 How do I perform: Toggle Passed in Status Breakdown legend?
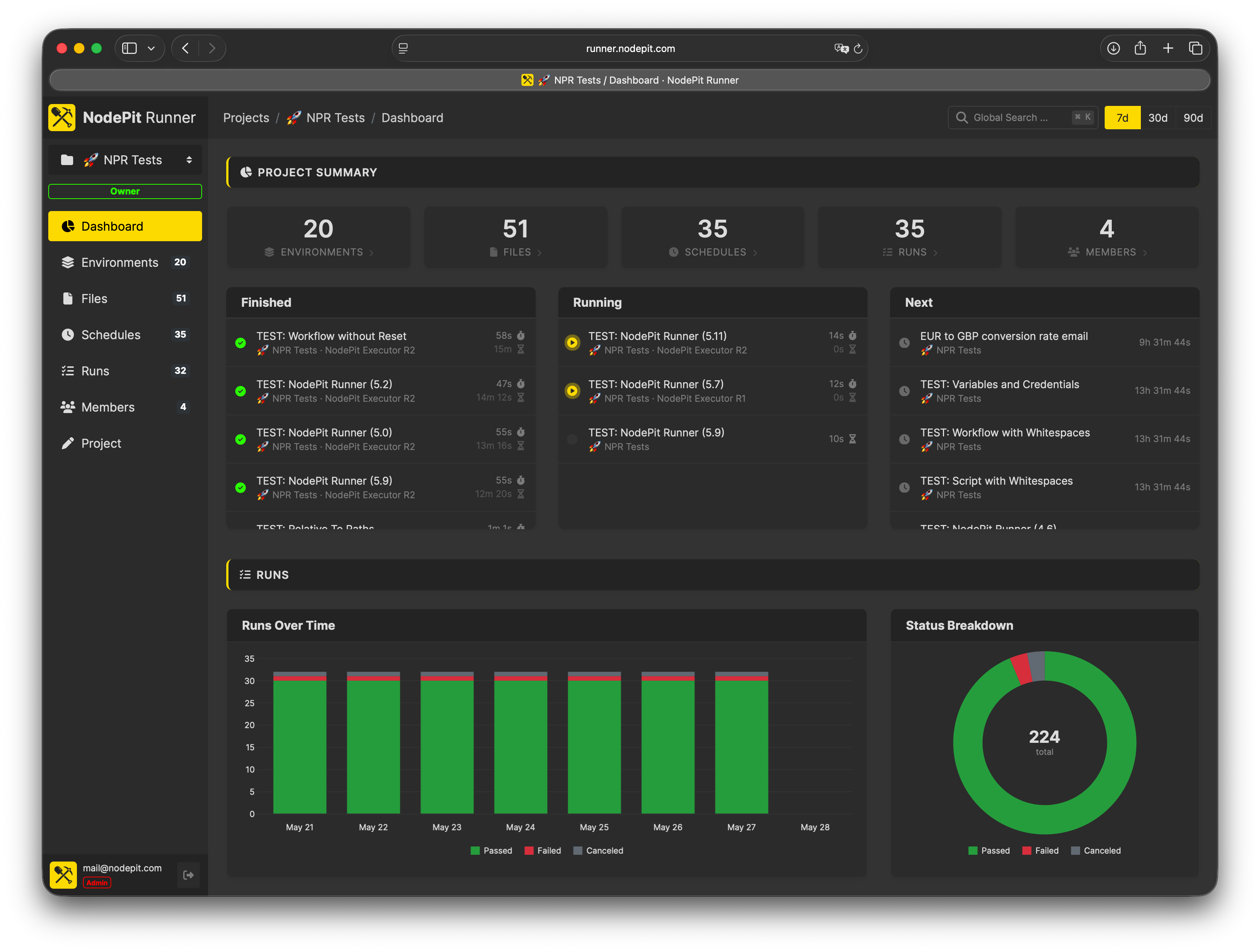pos(989,851)
